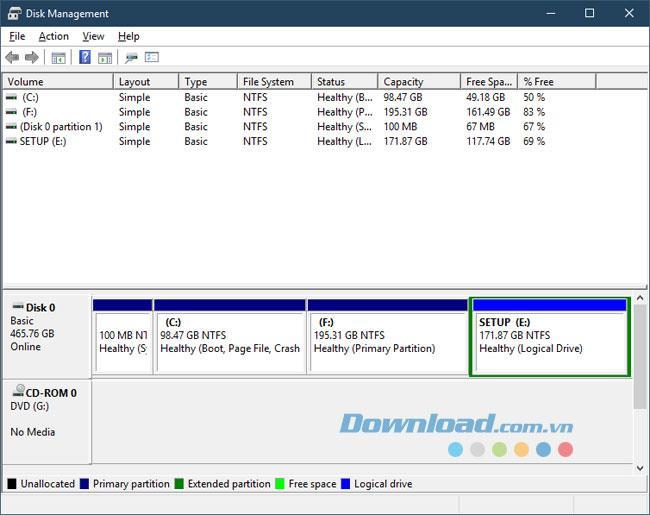650x515 pixels.
Task: Select the (C:) volume row
Action: [325, 97]
